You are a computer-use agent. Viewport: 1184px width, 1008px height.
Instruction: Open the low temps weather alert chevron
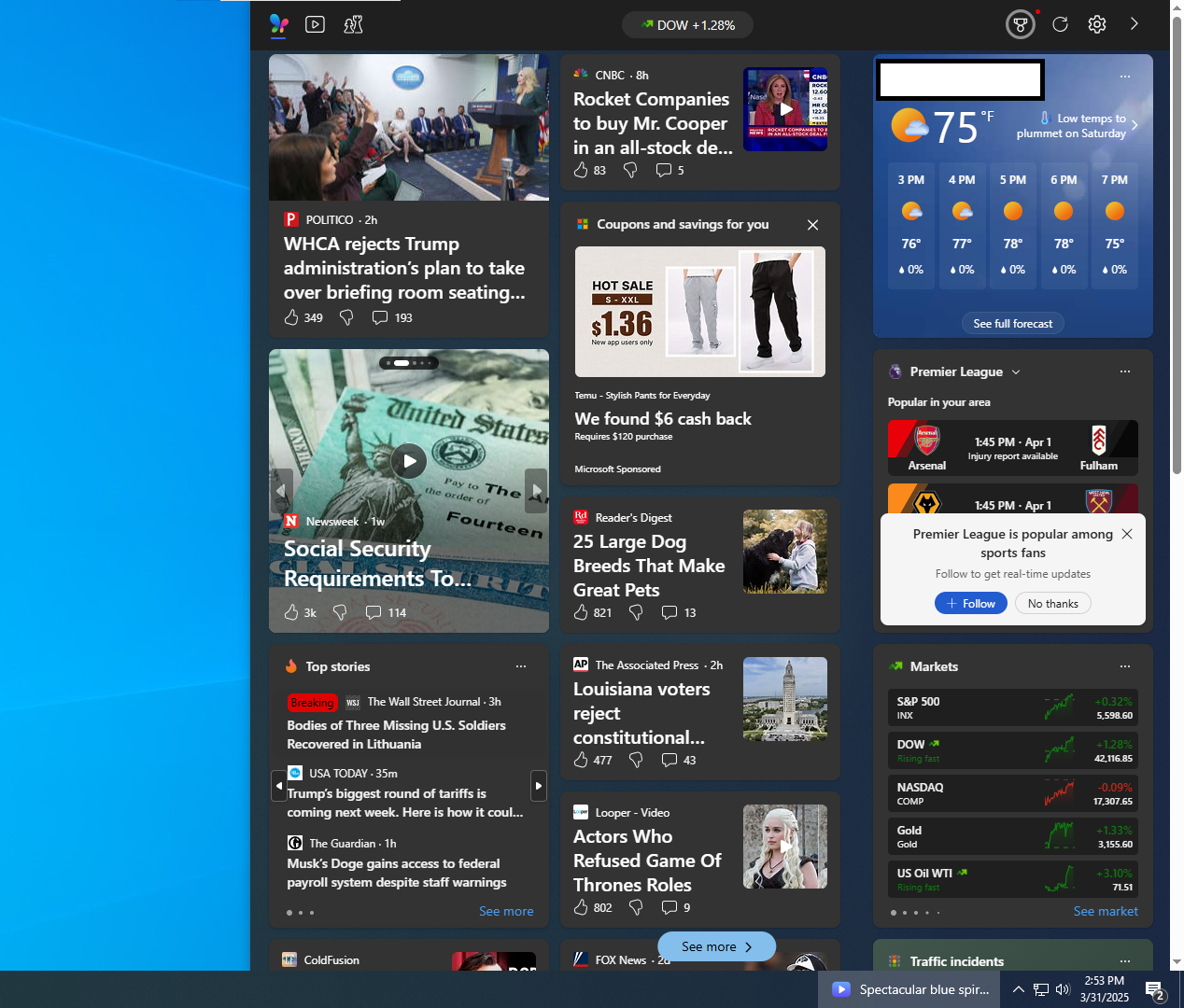(1134, 123)
